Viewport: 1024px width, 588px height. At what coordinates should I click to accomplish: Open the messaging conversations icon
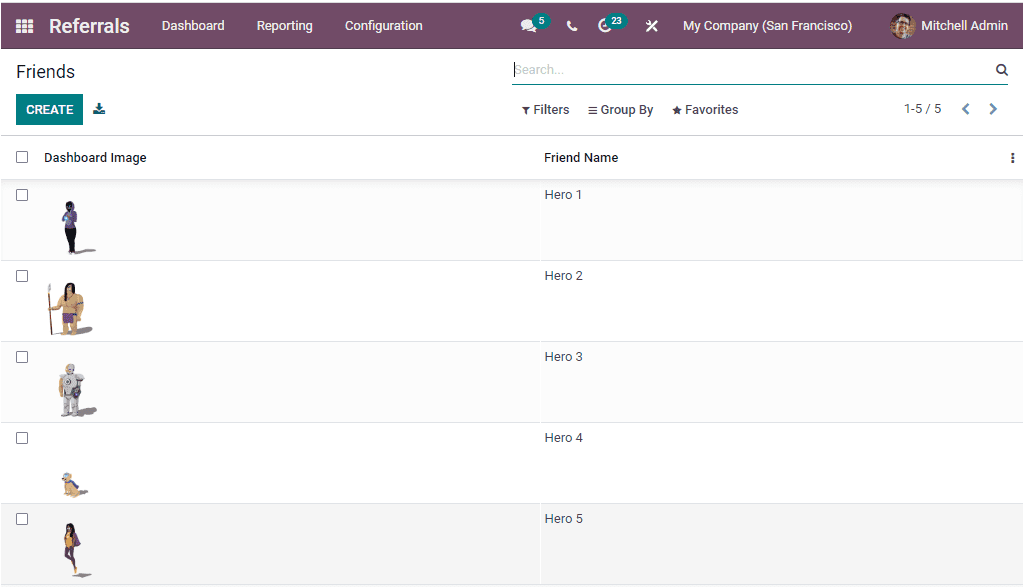(528, 25)
